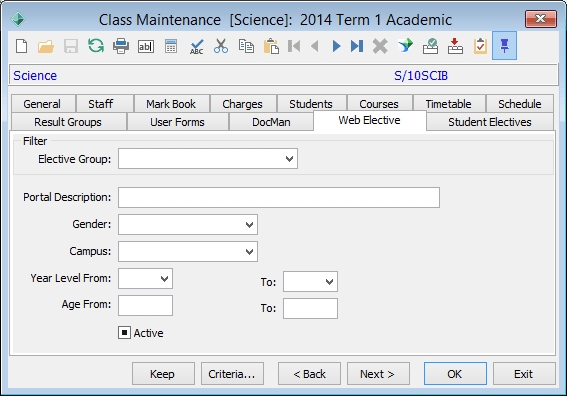The image size is (567, 396).
Task: Open the Schedule tab
Action: (x=520, y=104)
